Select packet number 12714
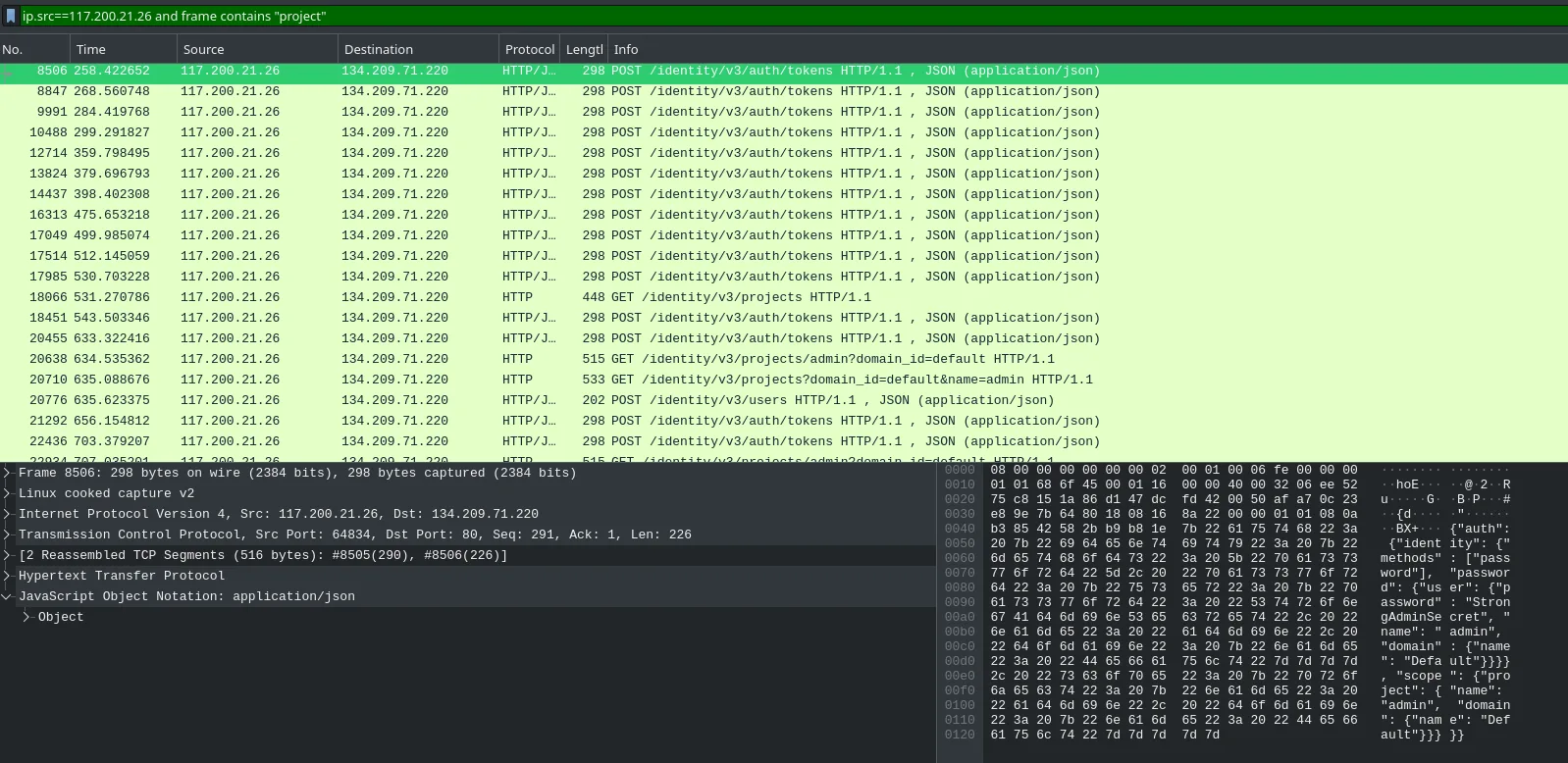This screenshot has width=1568, height=763. tap(784, 153)
